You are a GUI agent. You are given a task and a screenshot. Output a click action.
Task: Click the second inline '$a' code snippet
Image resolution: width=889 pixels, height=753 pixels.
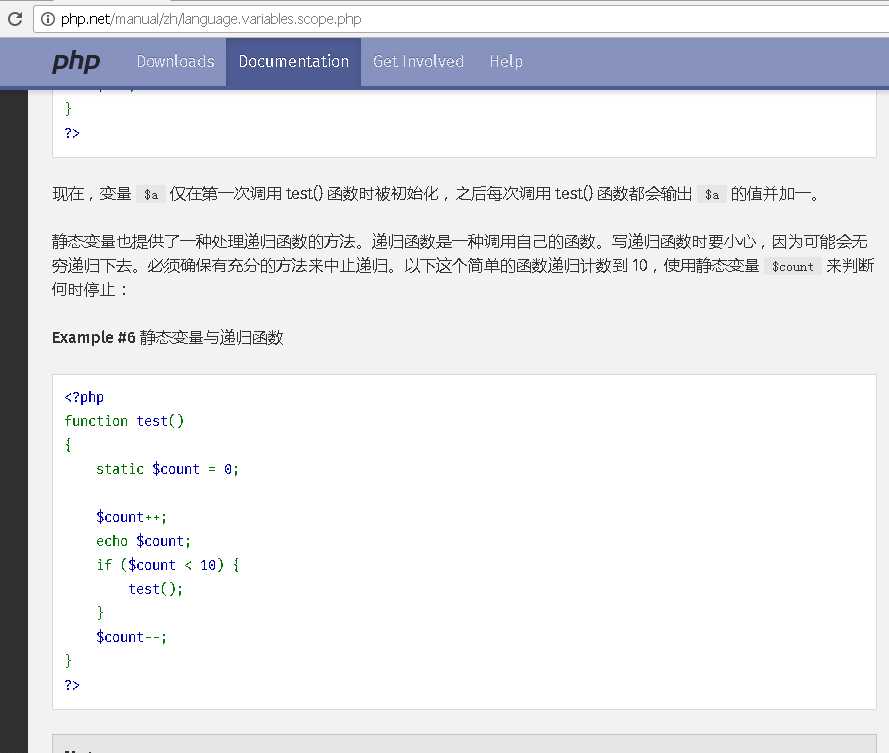tap(712, 194)
